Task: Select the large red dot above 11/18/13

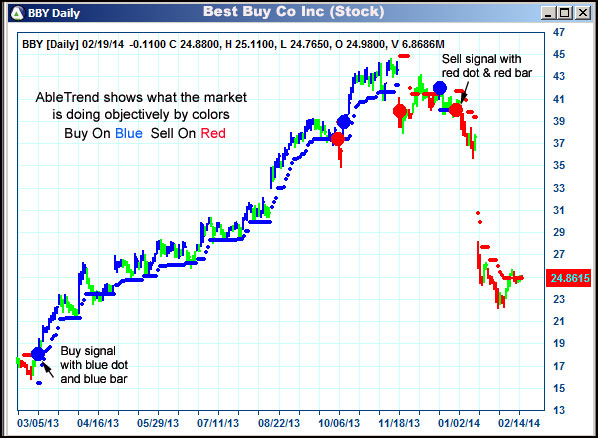Action: [x=400, y=111]
